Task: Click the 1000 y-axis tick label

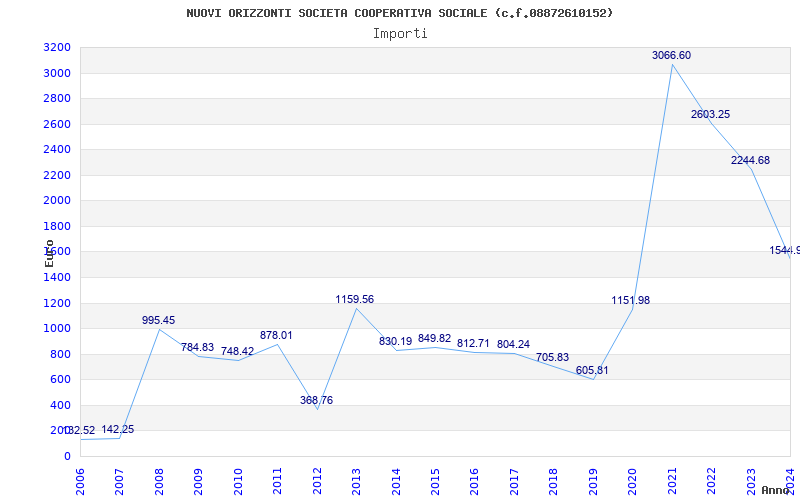Action: (57, 329)
